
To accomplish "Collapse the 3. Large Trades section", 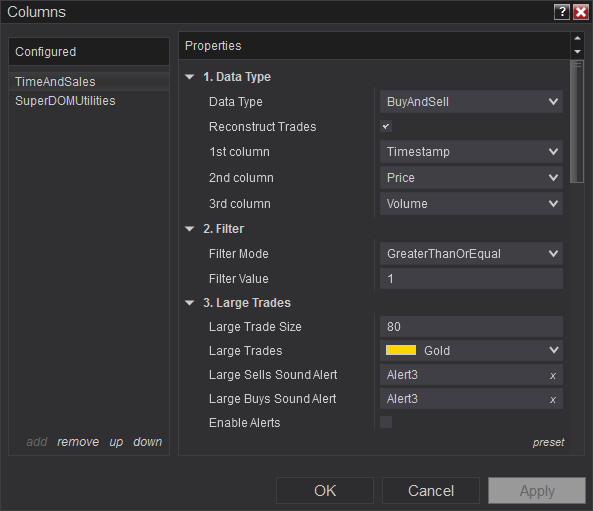I will (x=189, y=303).
